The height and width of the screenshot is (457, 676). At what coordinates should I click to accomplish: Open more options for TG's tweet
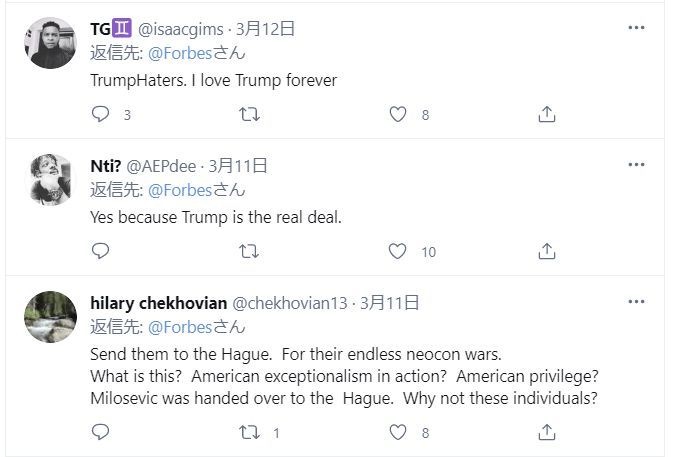[636, 28]
